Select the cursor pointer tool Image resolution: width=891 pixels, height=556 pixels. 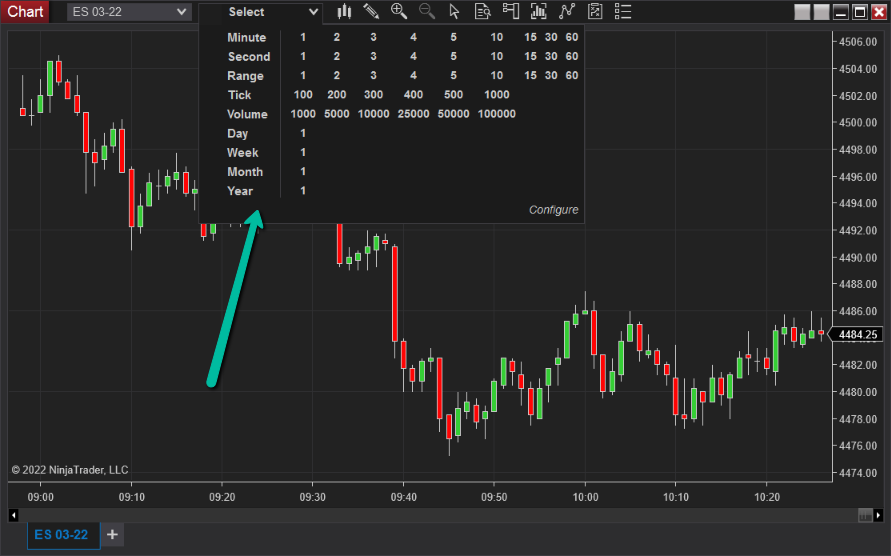(454, 11)
